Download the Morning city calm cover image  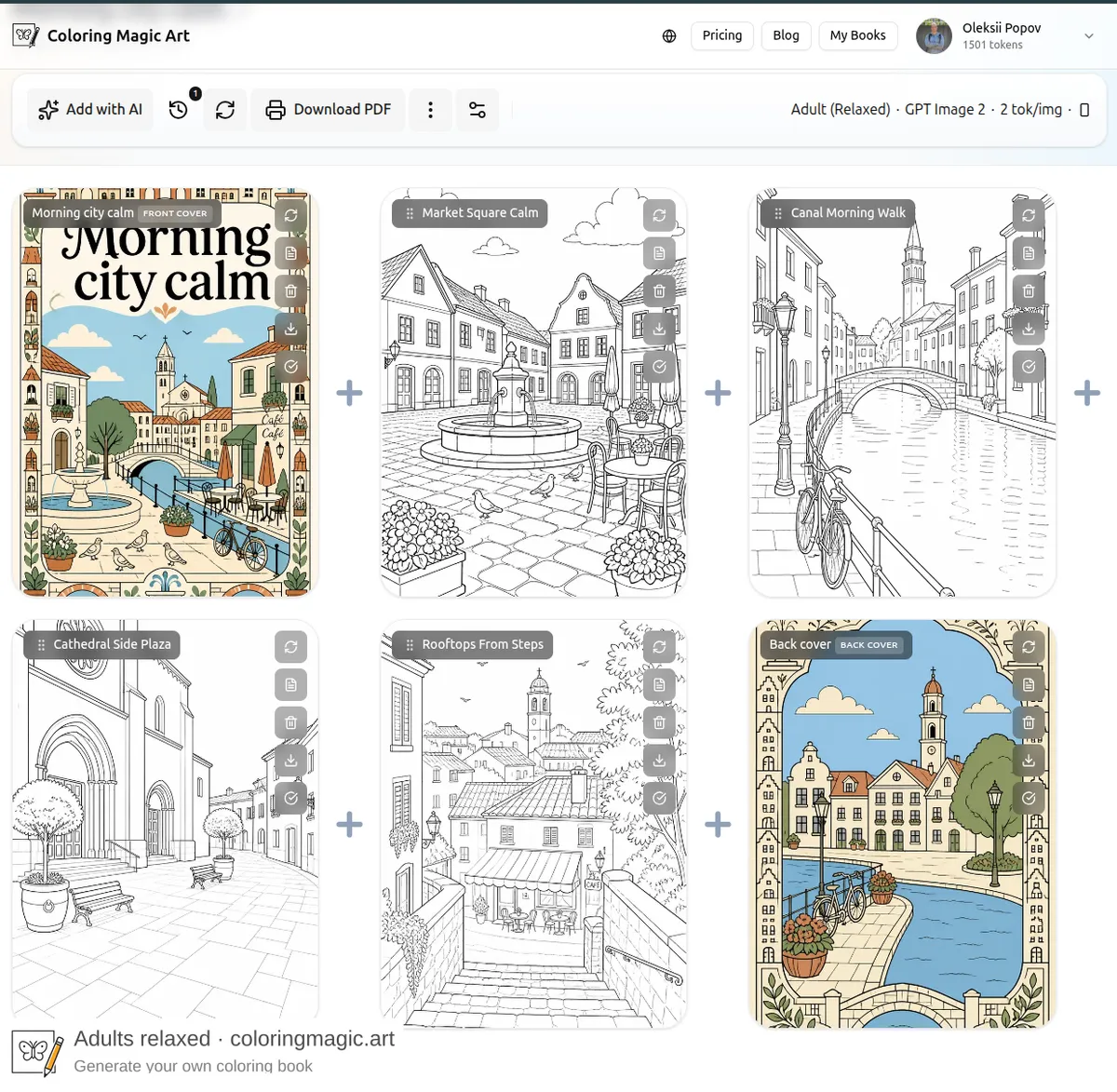coord(291,329)
